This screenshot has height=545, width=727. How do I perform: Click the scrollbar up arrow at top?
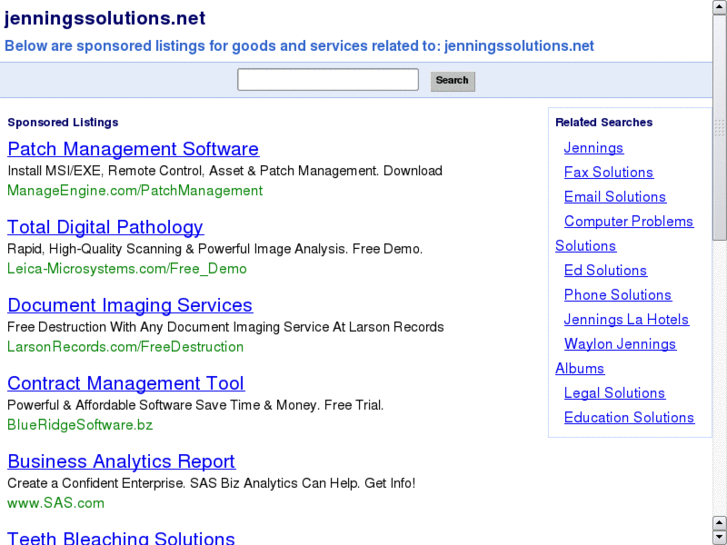pos(720,7)
